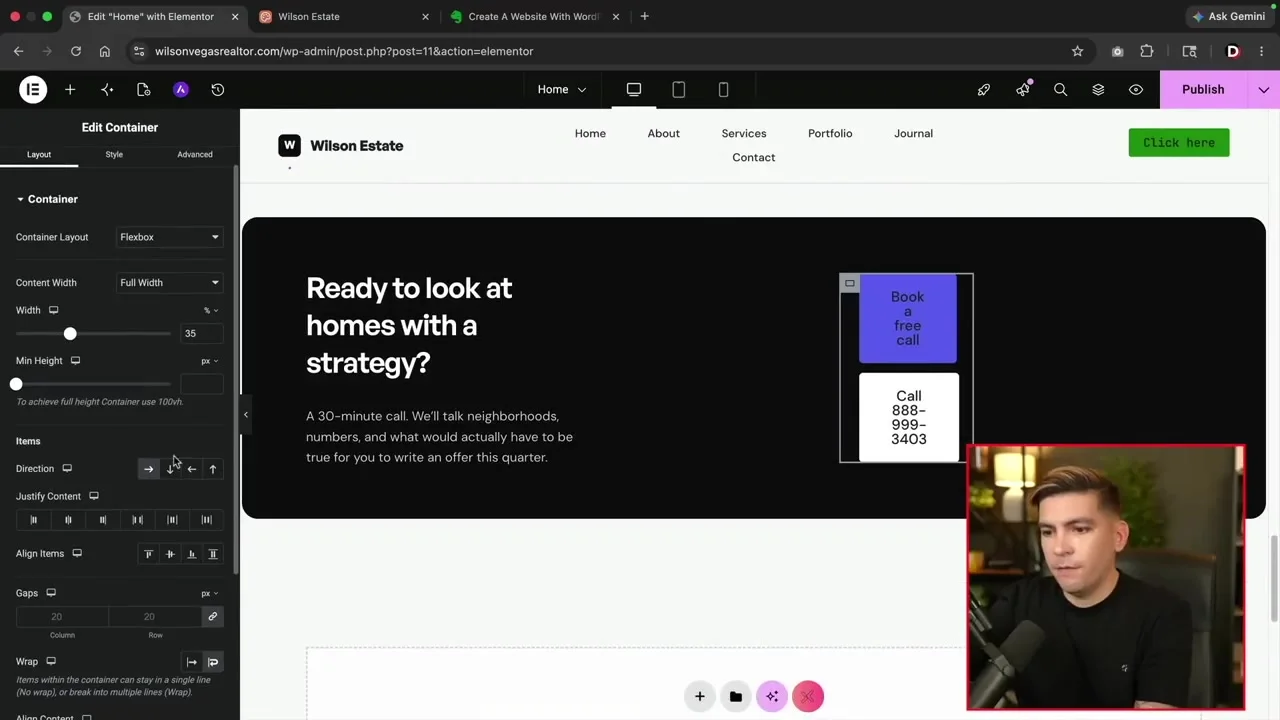Go back in browser history
The height and width of the screenshot is (720, 1280).
pyautogui.click(x=18, y=51)
